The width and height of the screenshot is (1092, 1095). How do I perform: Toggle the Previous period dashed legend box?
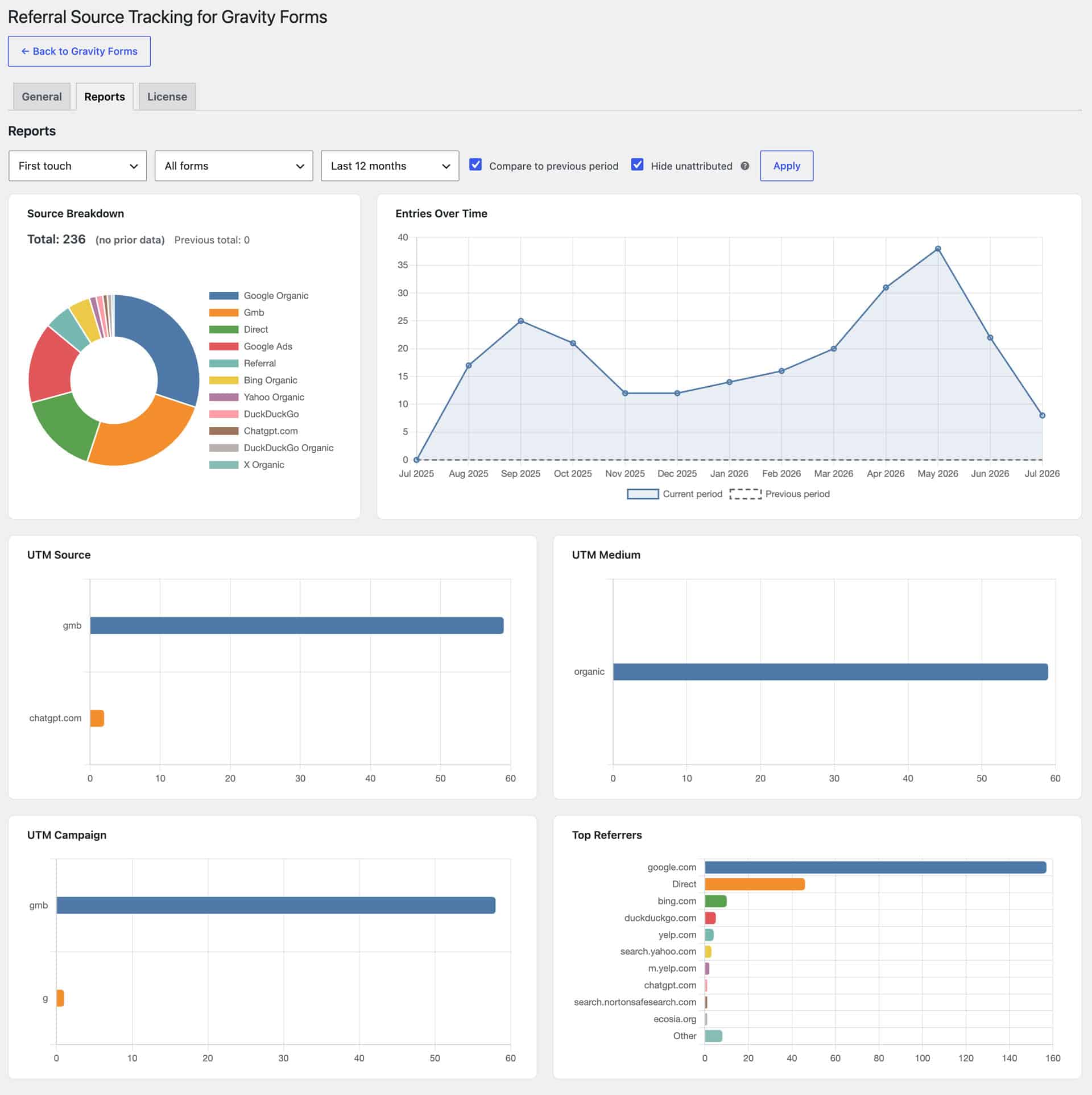[x=746, y=494]
